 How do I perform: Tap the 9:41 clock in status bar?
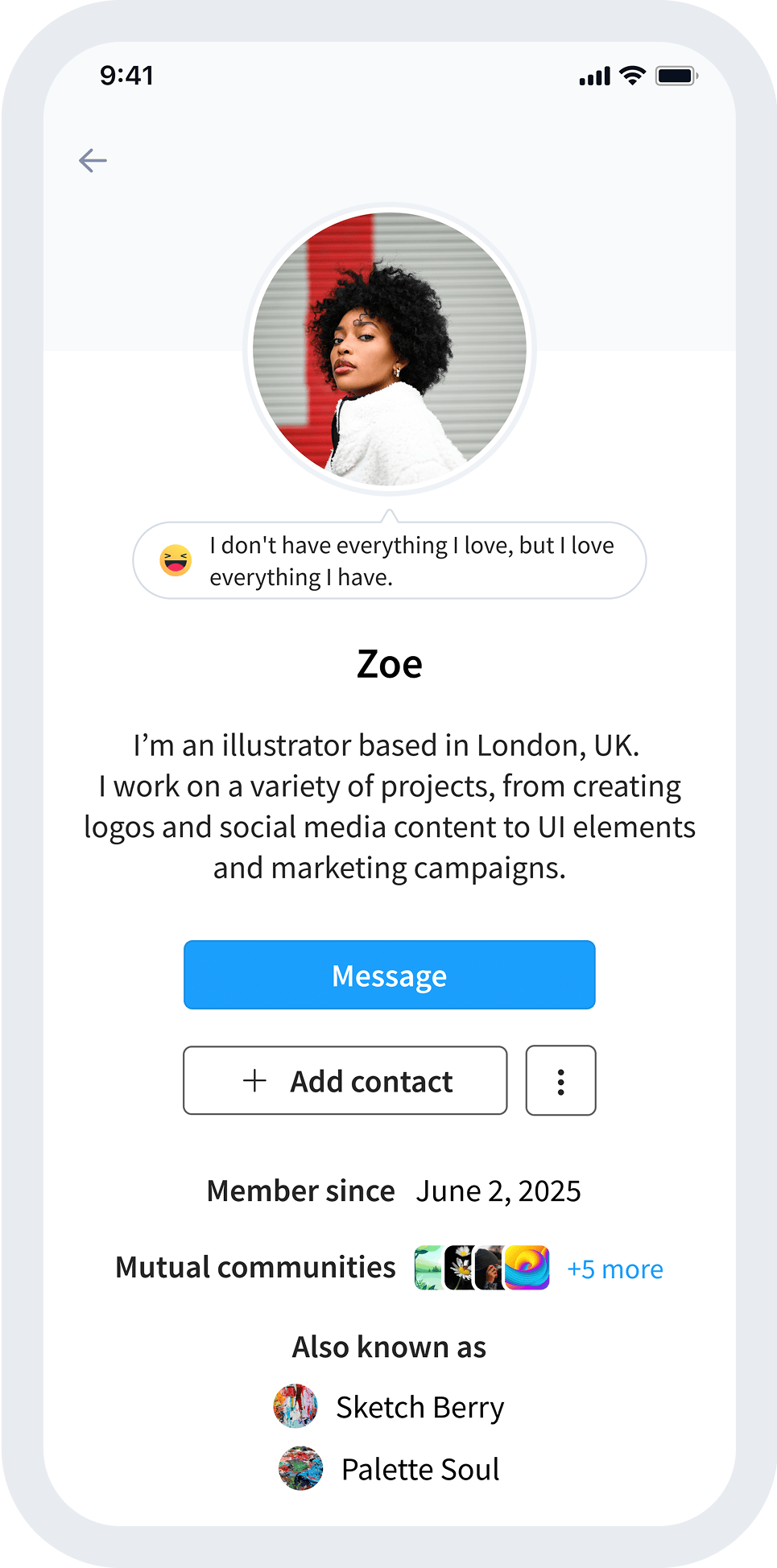click(127, 76)
